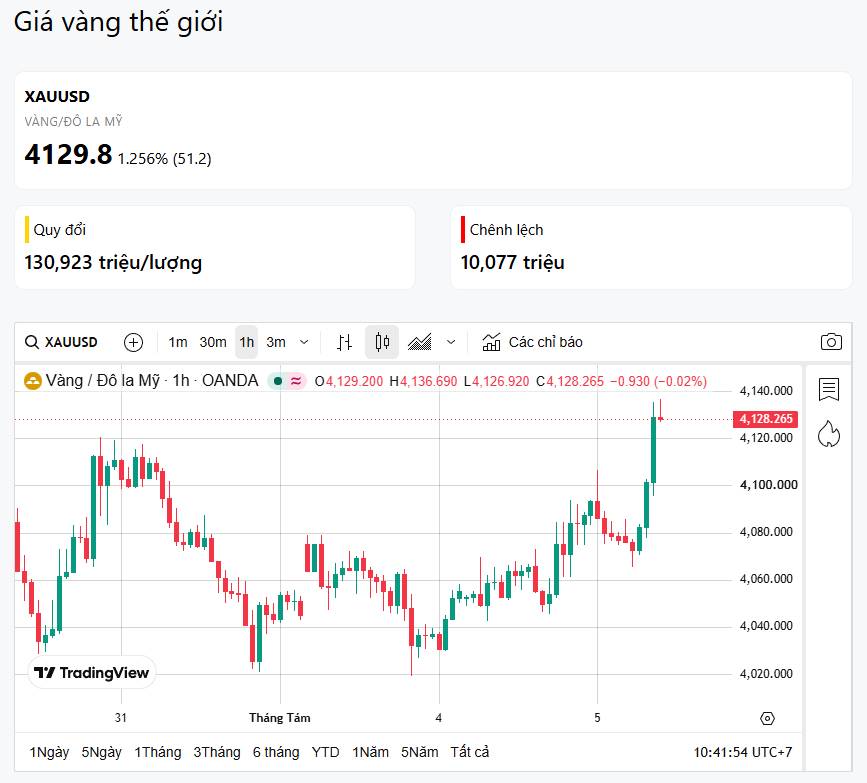Select the 1Tháng date range
The height and width of the screenshot is (783, 867).
[x=158, y=752]
